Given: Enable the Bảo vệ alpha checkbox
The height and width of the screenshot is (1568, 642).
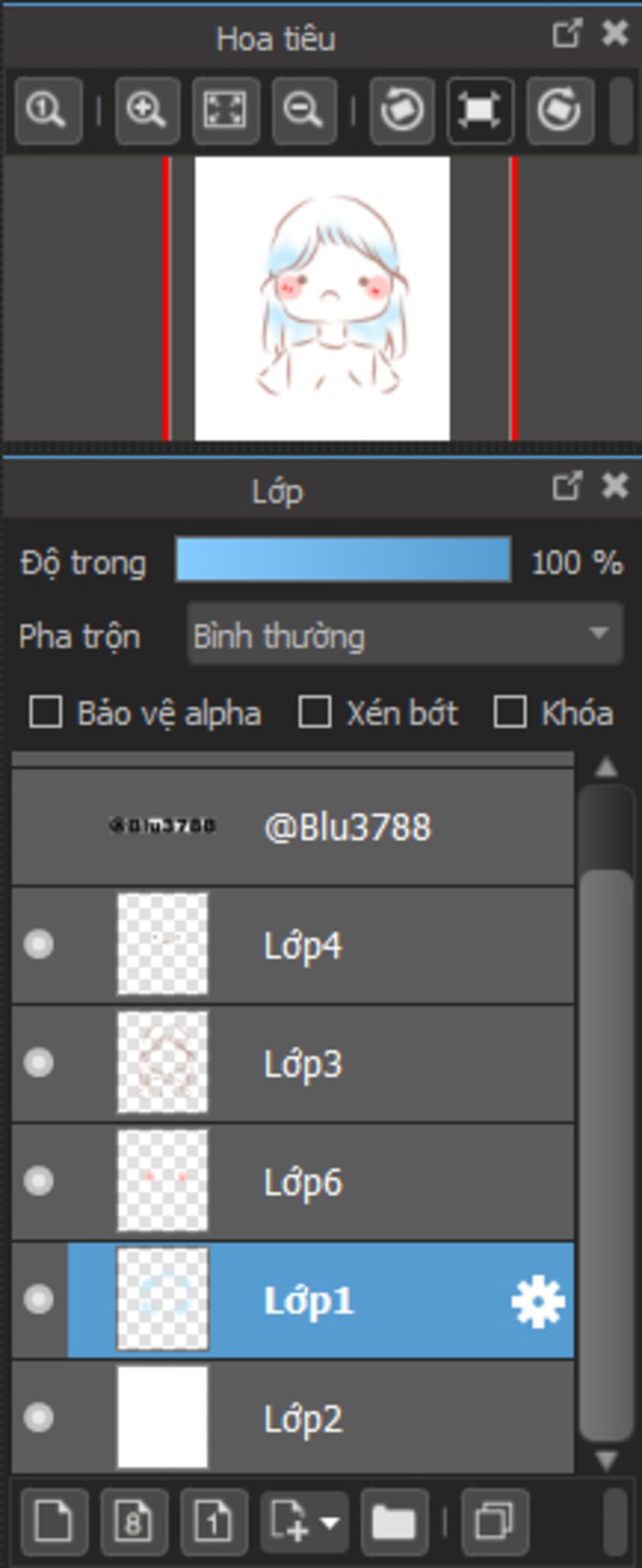Looking at the screenshot, I should [46, 713].
